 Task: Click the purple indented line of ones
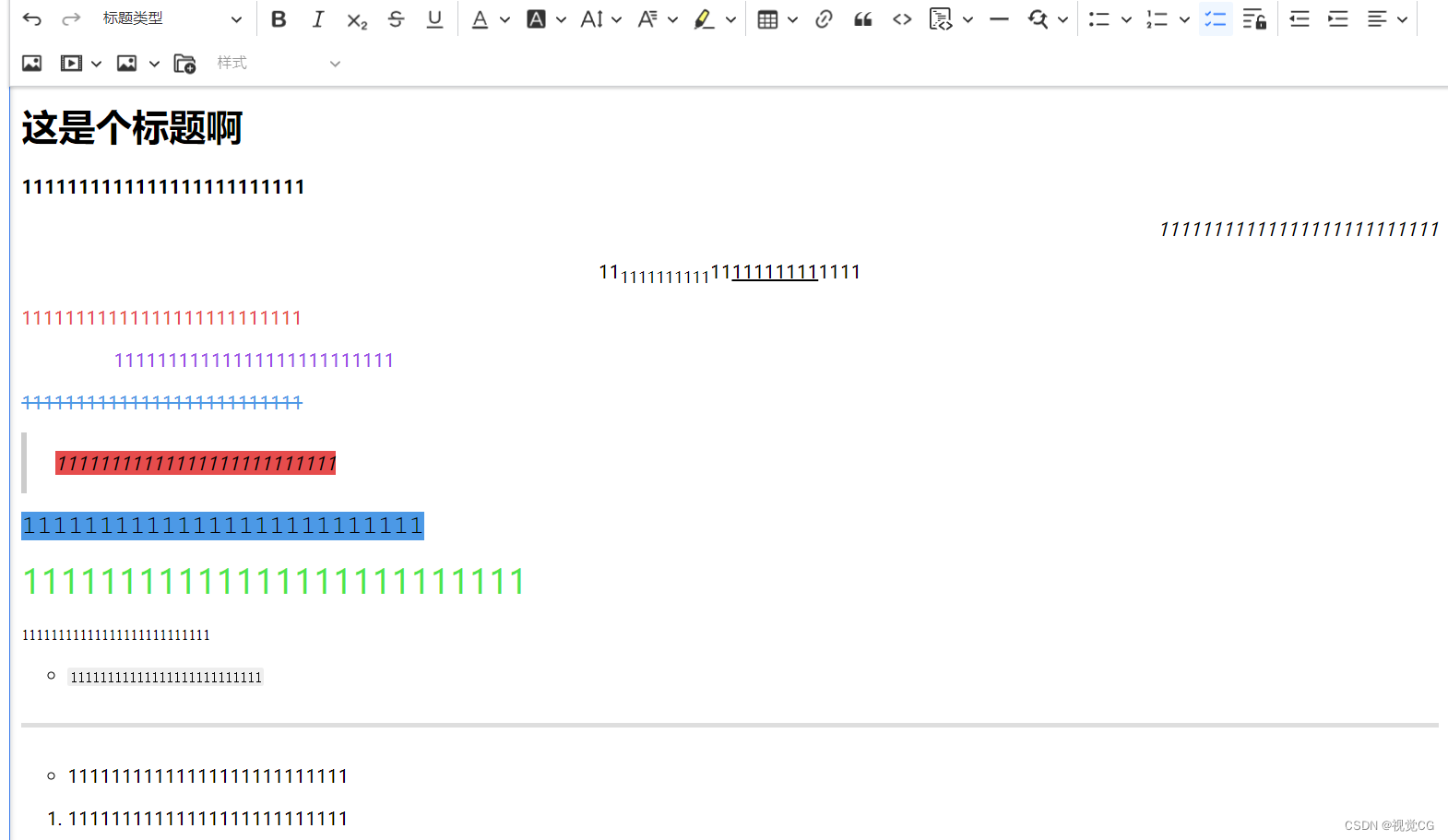point(255,361)
